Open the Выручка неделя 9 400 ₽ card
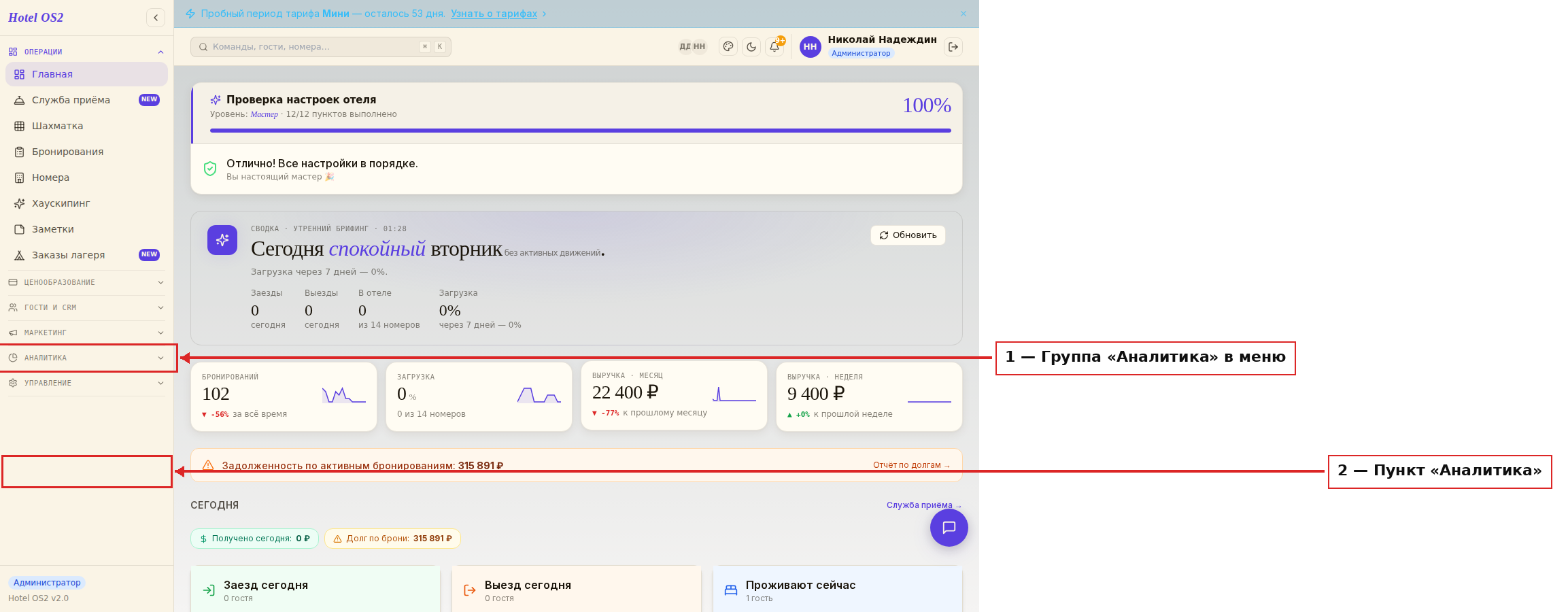This screenshot has width=1568, height=612. [x=869, y=396]
